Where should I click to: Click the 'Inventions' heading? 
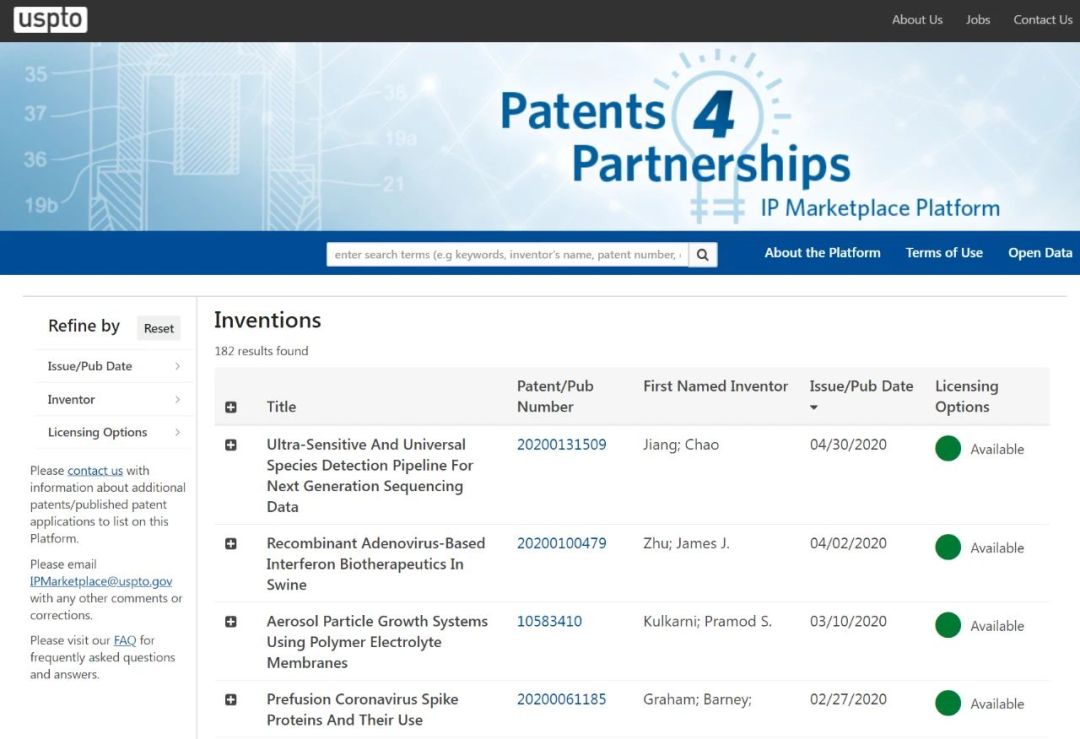[267, 320]
